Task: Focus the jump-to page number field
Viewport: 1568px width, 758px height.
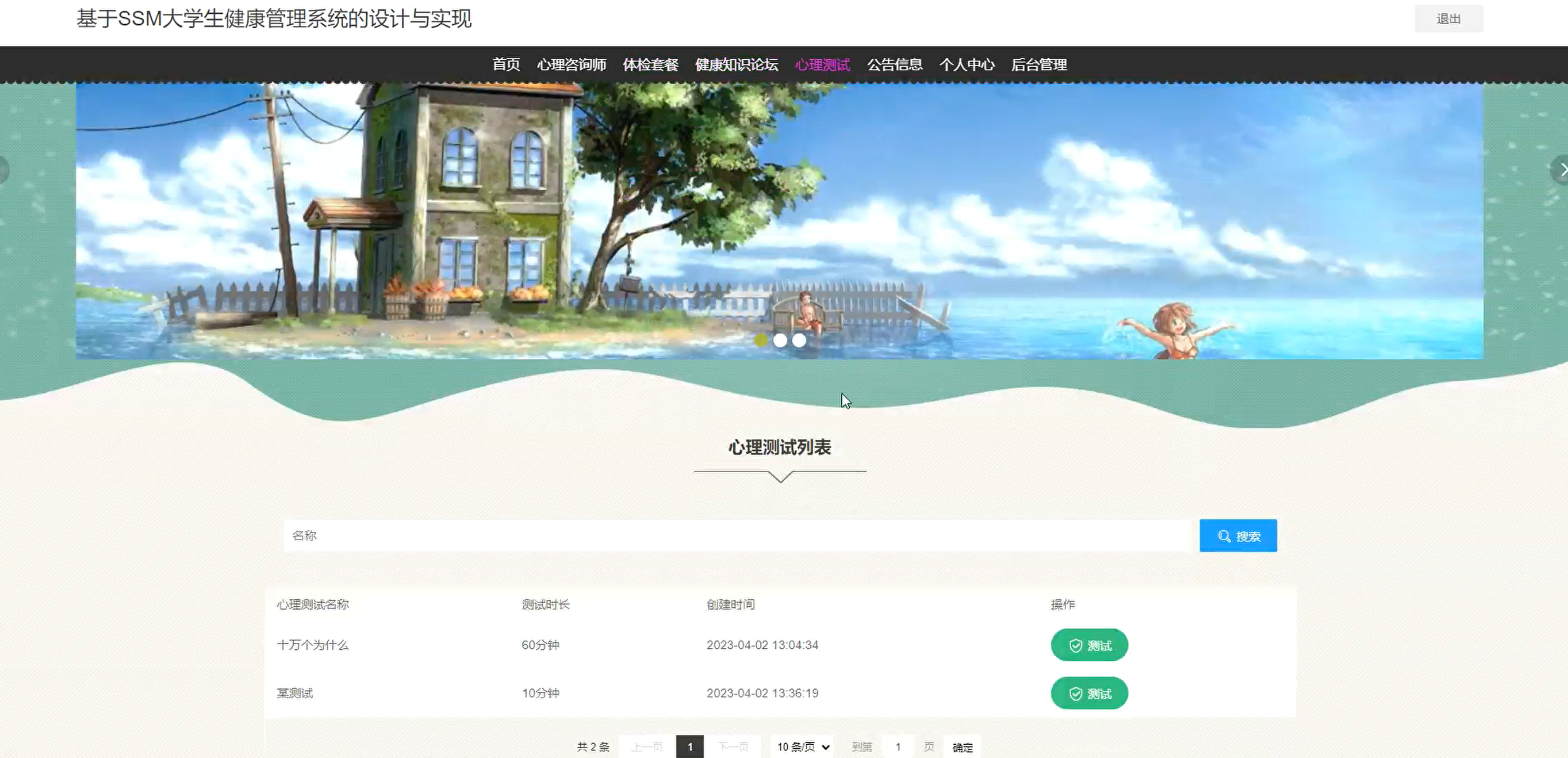Action: point(898,747)
